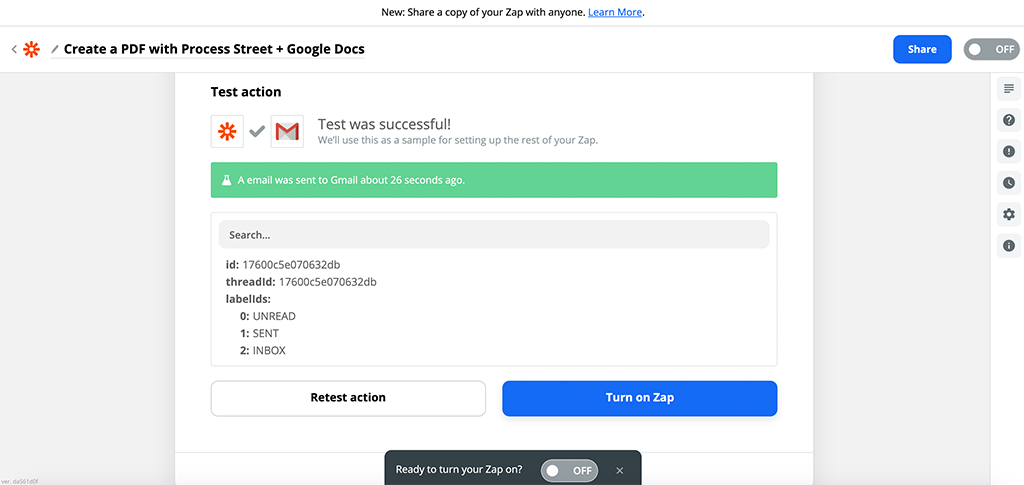This screenshot has width=1024, height=485.
Task: Click the Gmail app icon in test action
Action: pos(287,131)
